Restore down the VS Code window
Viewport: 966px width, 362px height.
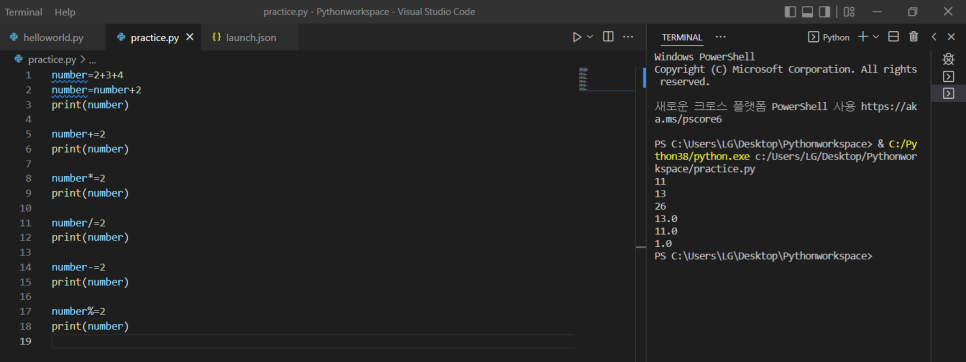913,12
